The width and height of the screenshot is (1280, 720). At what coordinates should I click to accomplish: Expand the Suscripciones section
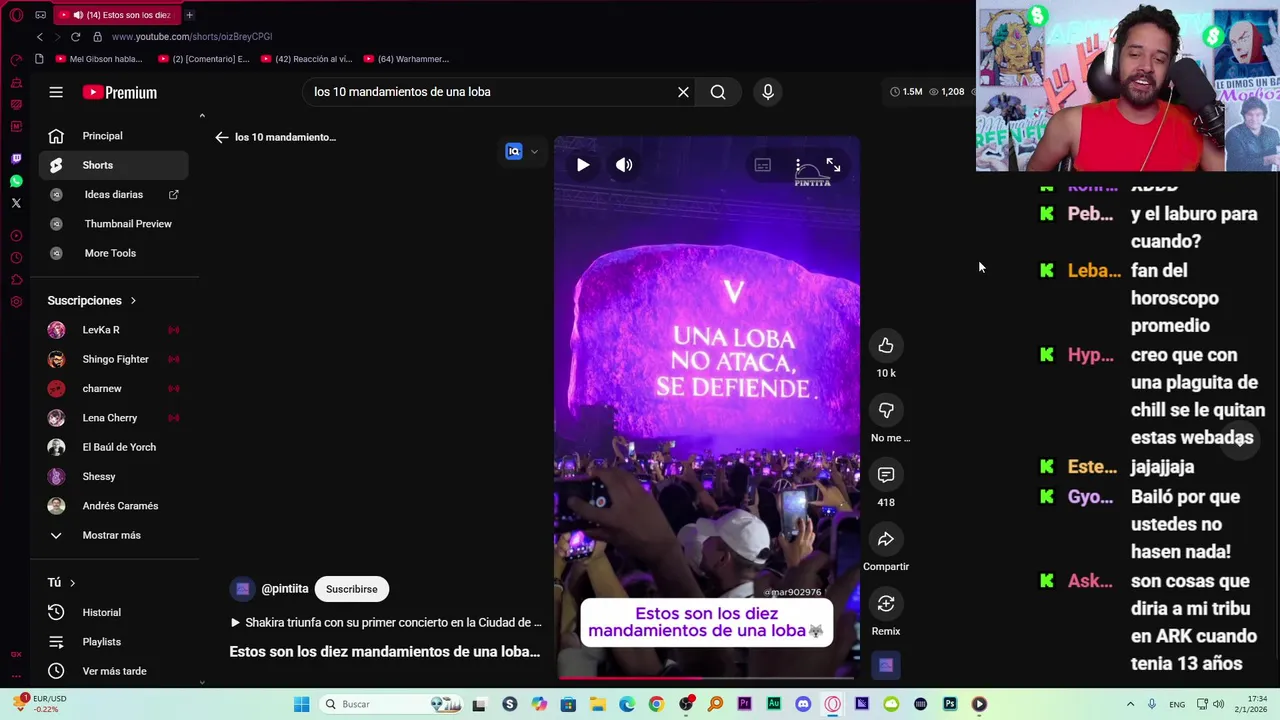click(x=92, y=300)
